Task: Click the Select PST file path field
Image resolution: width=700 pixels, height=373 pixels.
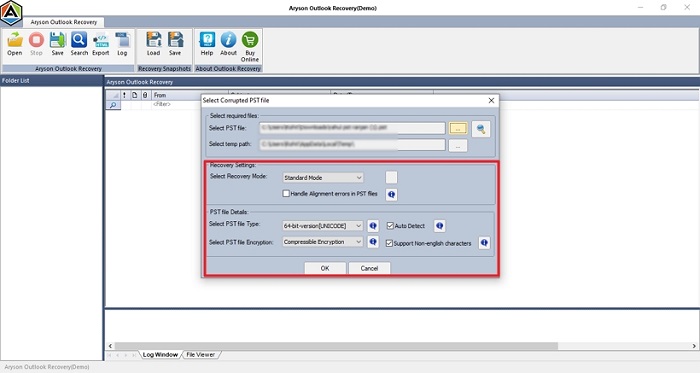Action: point(352,128)
